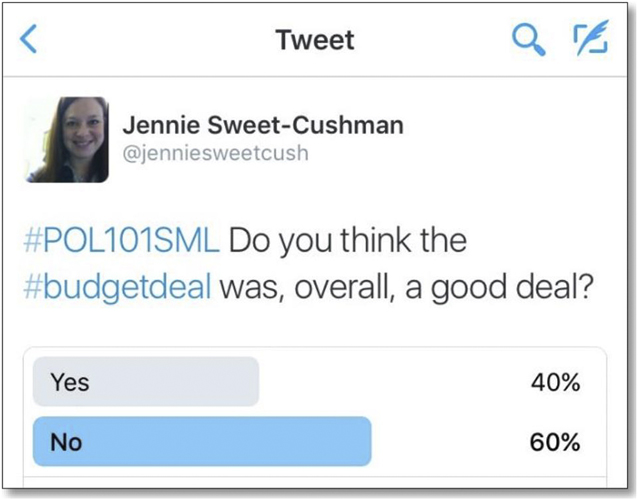Click the text "Do you think the"
The image size is (638, 500).
[346, 242]
